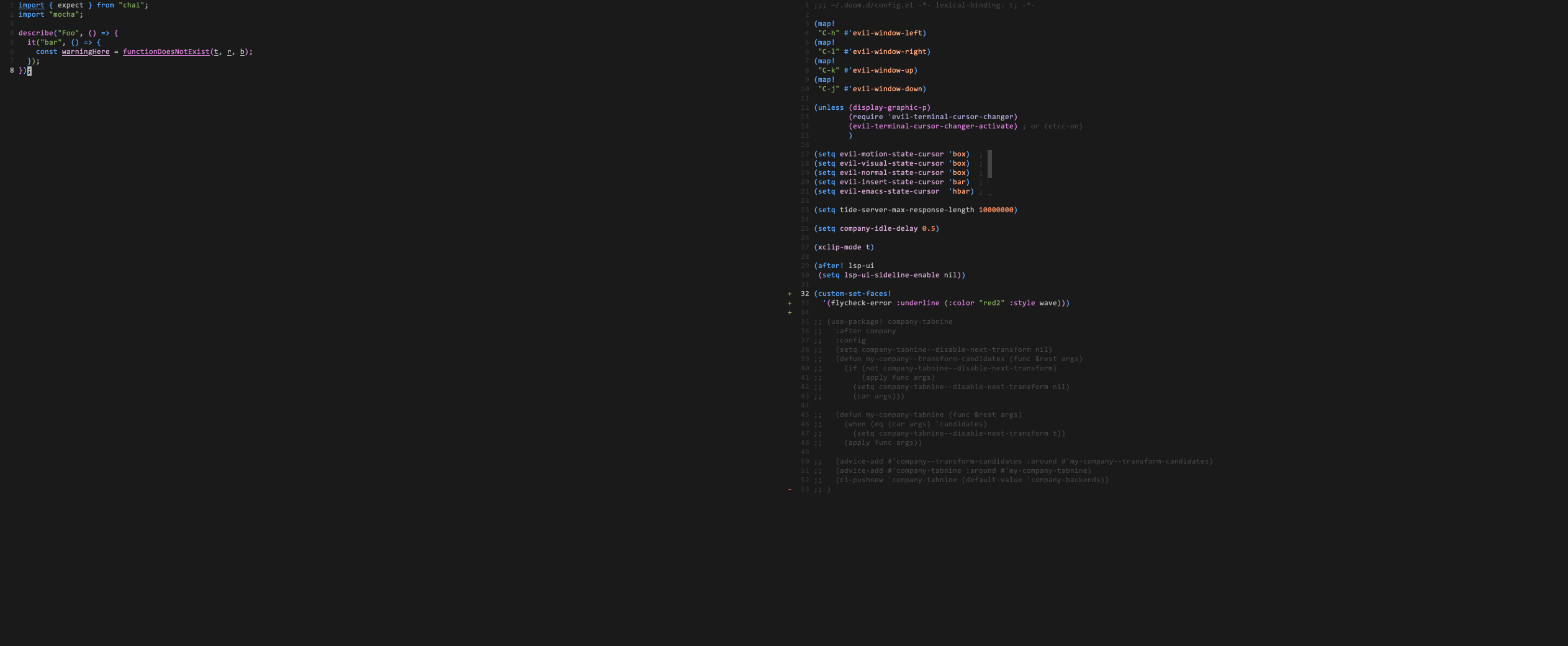Click the block cursor after "})" on line 8

coord(29,71)
